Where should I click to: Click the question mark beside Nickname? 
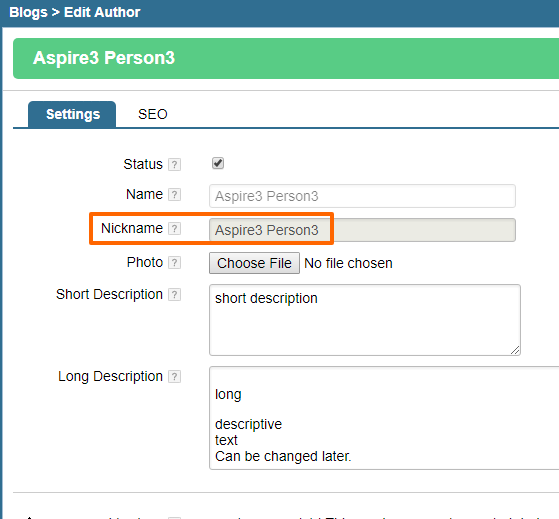tap(174, 228)
